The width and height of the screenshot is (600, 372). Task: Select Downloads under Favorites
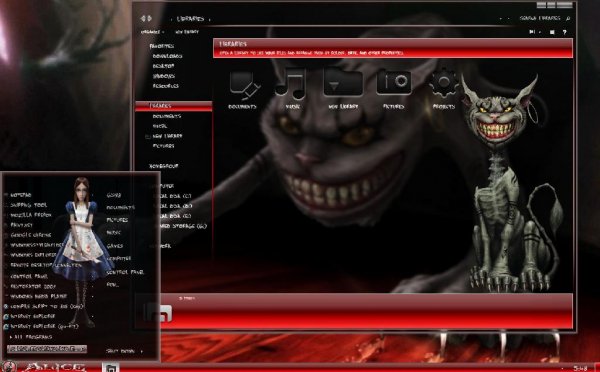[x=167, y=56]
